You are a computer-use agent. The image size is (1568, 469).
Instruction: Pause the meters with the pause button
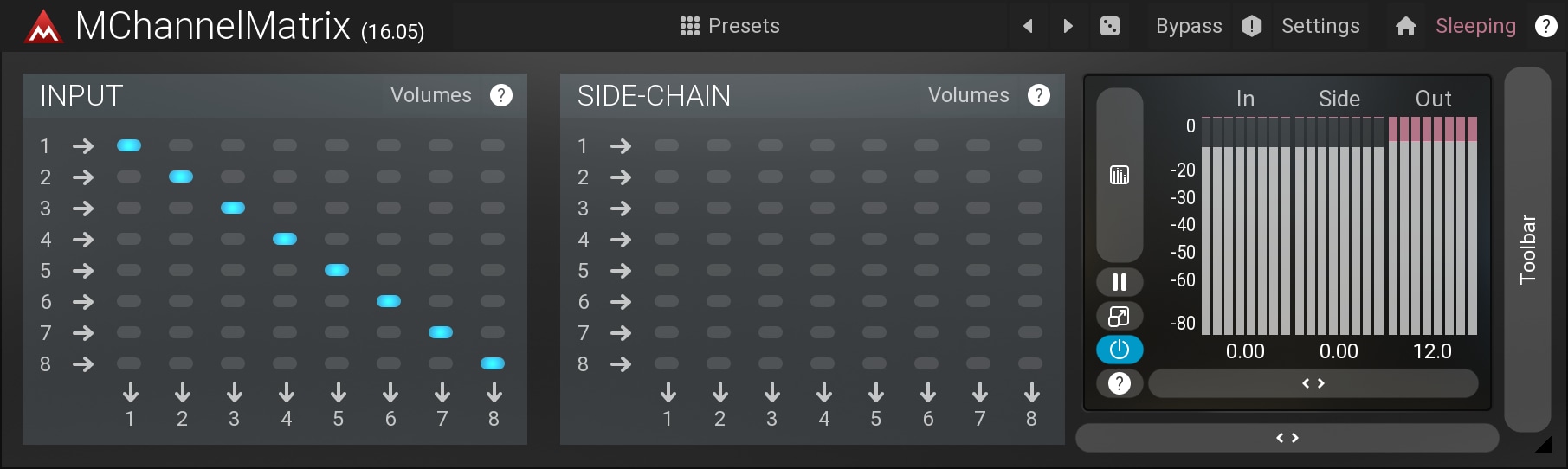click(1120, 282)
